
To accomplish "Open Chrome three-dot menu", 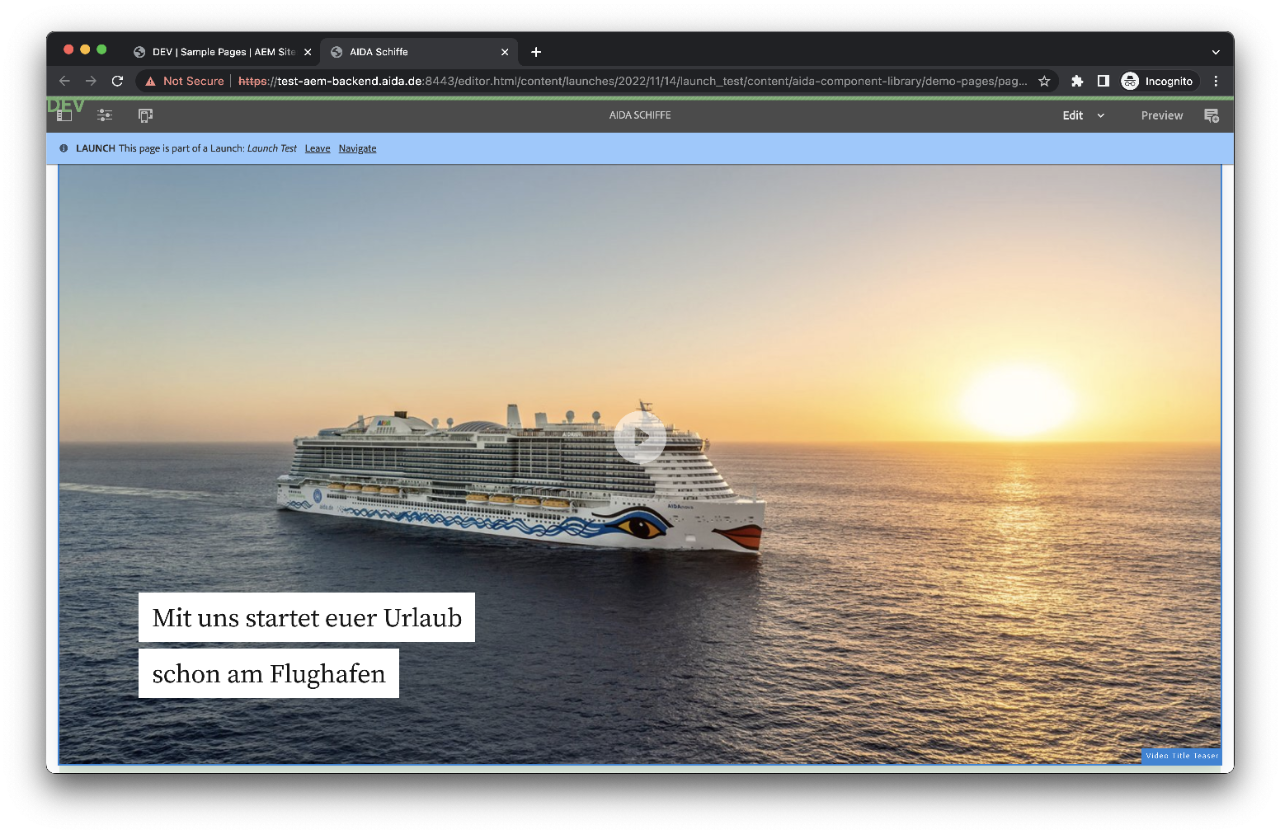I will 1216,81.
